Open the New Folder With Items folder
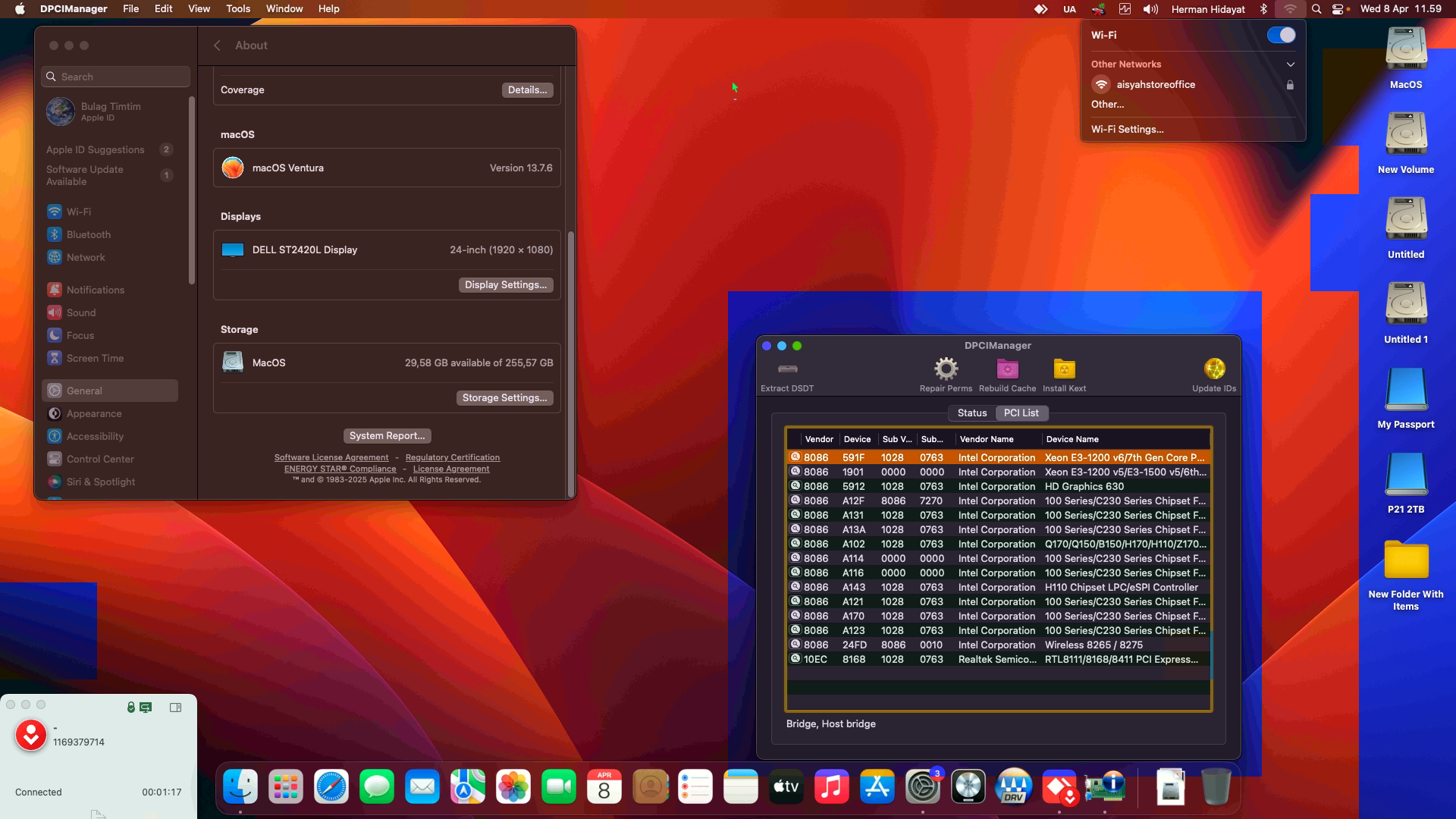The height and width of the screenshot is (819, 1456). click(1406, 575)
